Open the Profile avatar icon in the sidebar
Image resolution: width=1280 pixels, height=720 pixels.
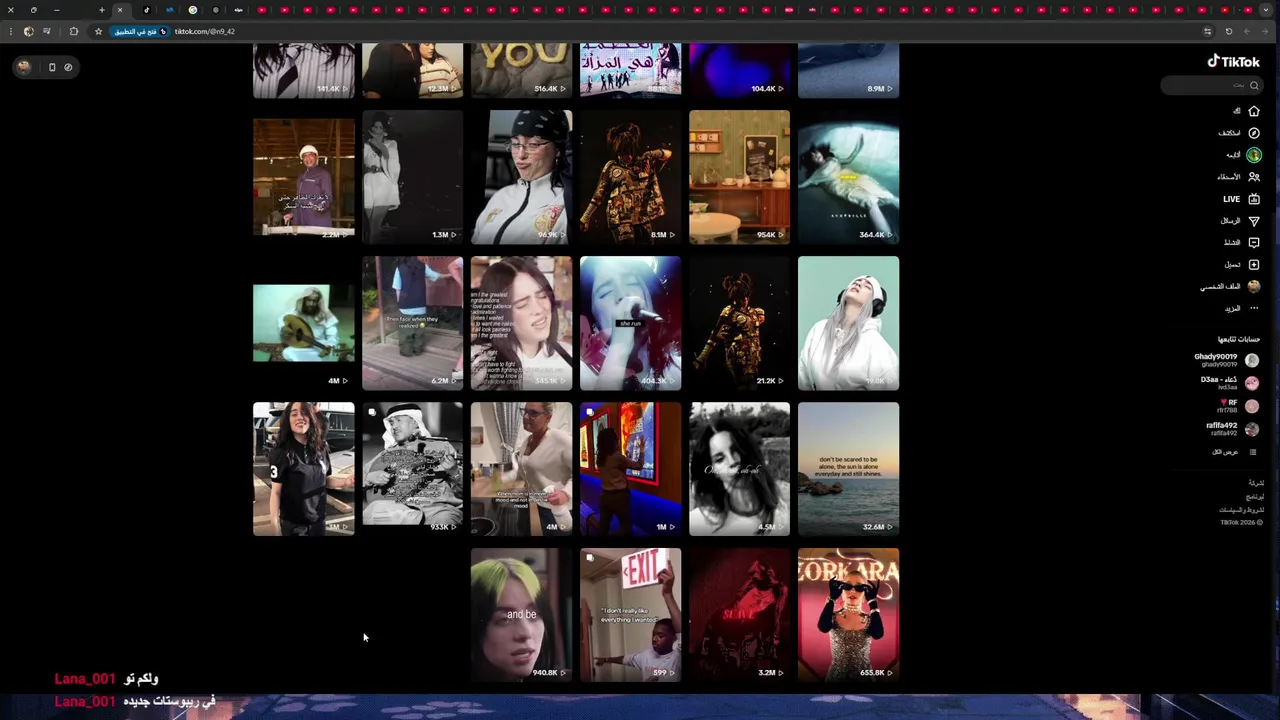click(1254, 287)
